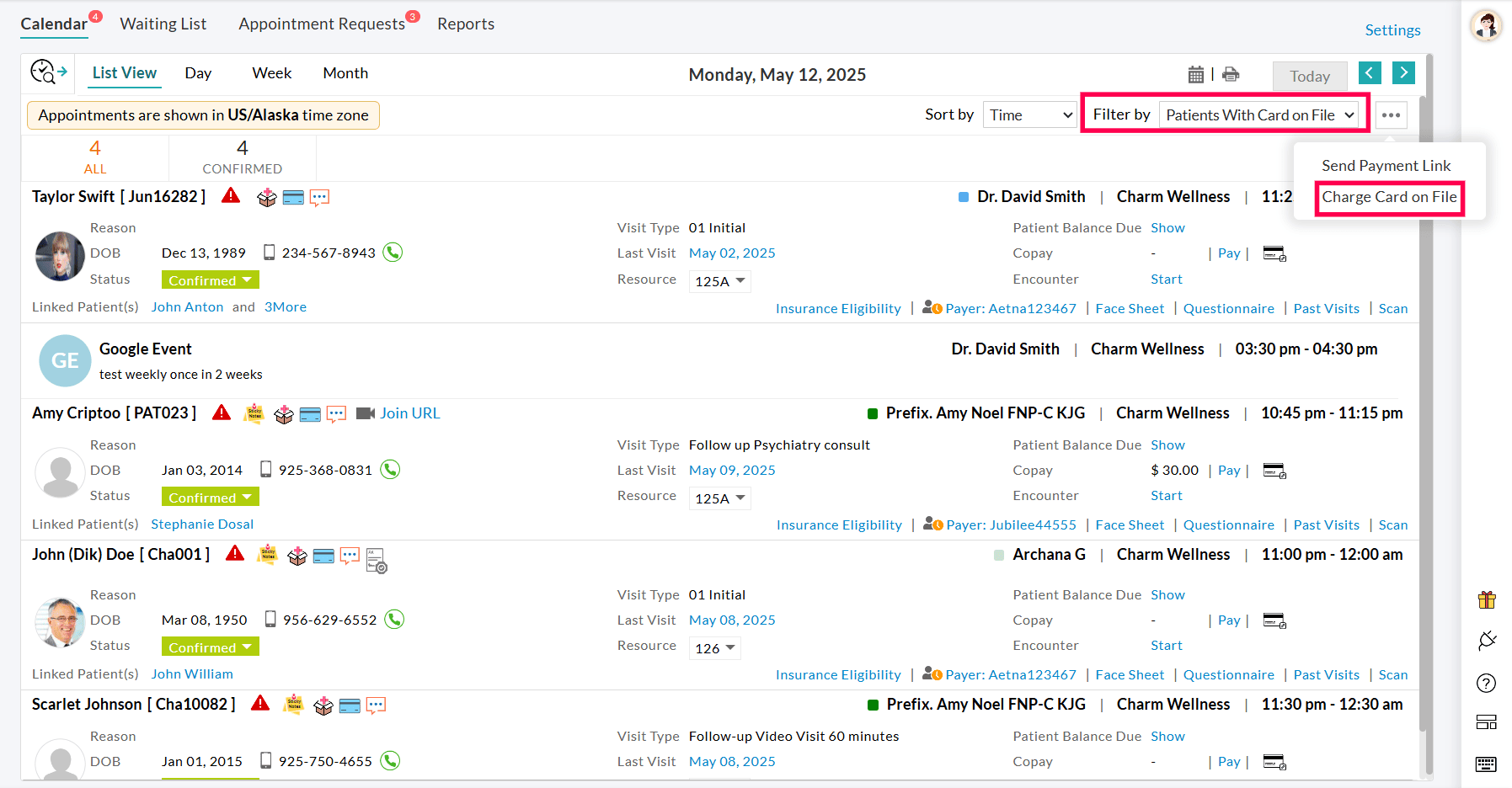Click the CONFIRMED appointments count filter
The image size is (1512, 788).
click(242, 157)
